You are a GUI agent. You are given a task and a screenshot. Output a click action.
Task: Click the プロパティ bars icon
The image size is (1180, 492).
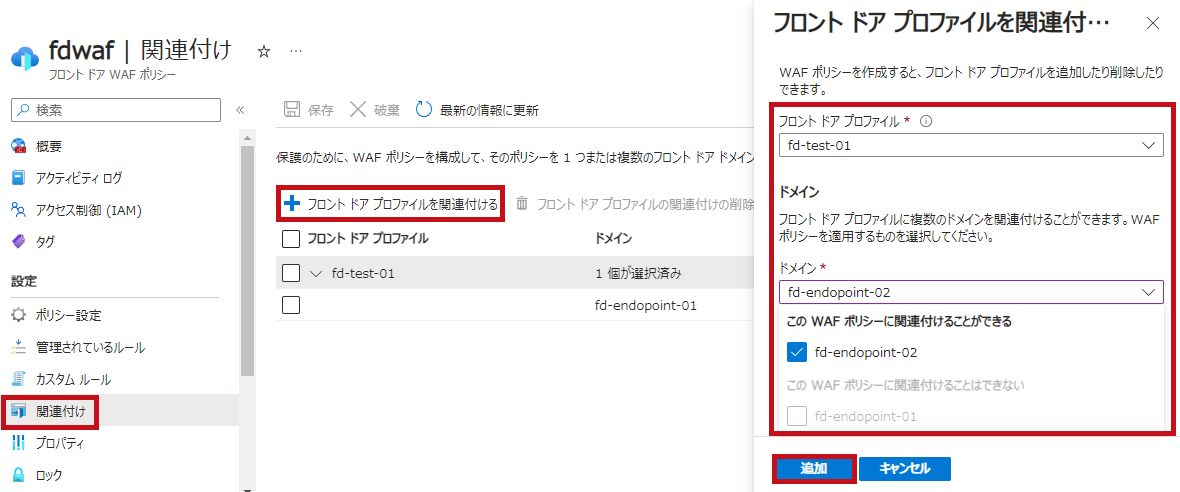pos(19,443)
